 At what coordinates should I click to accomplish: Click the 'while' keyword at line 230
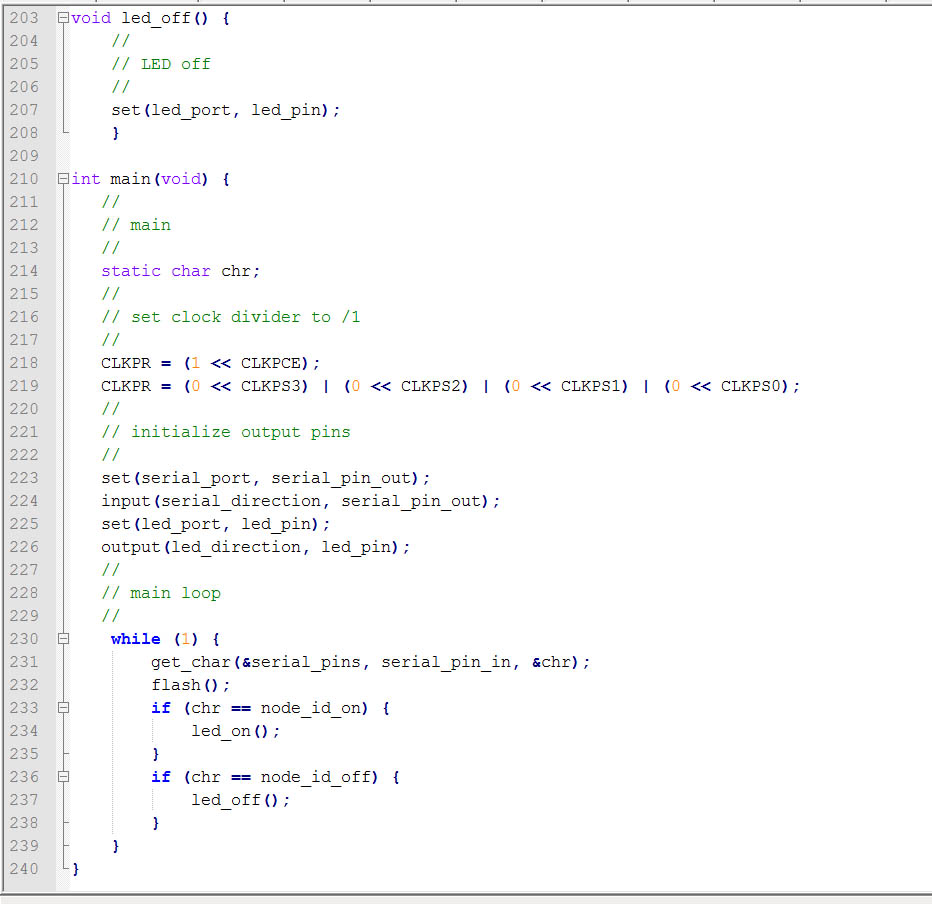(136, 639)
